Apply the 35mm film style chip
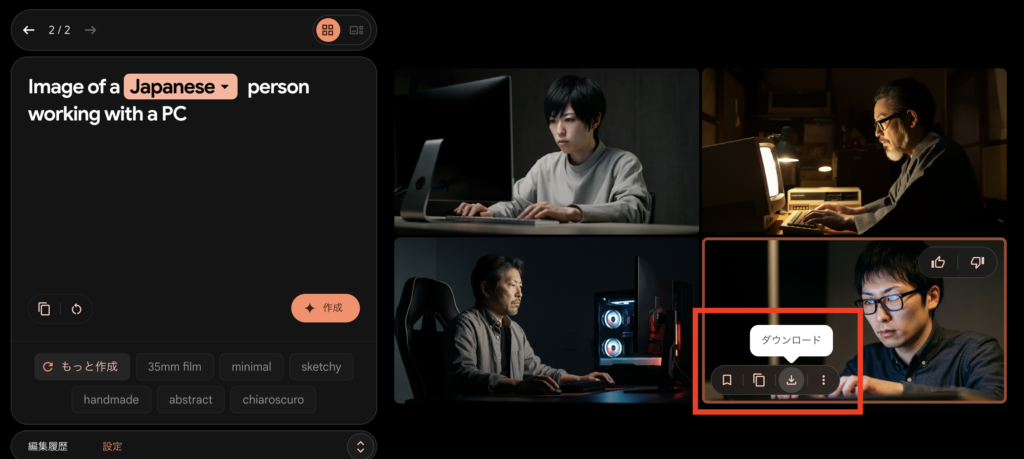 174,367
